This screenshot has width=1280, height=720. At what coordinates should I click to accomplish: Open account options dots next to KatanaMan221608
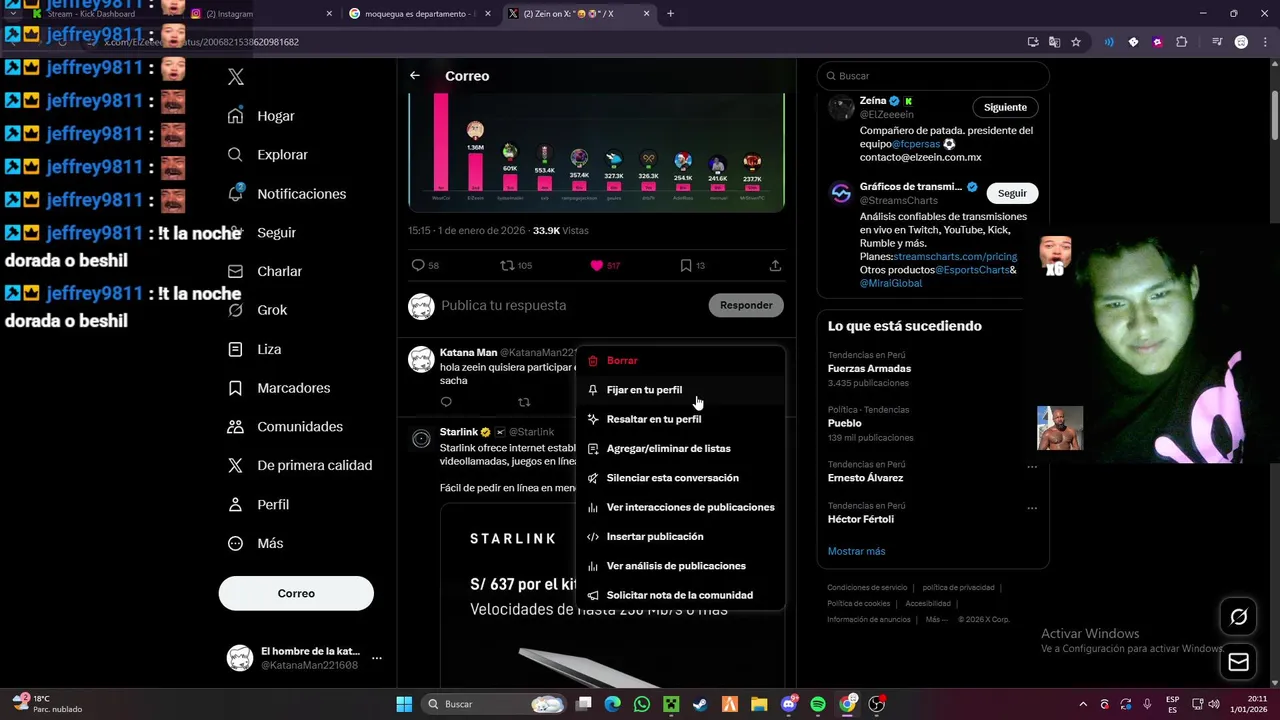pyautogui.click(x=377, y=658)
